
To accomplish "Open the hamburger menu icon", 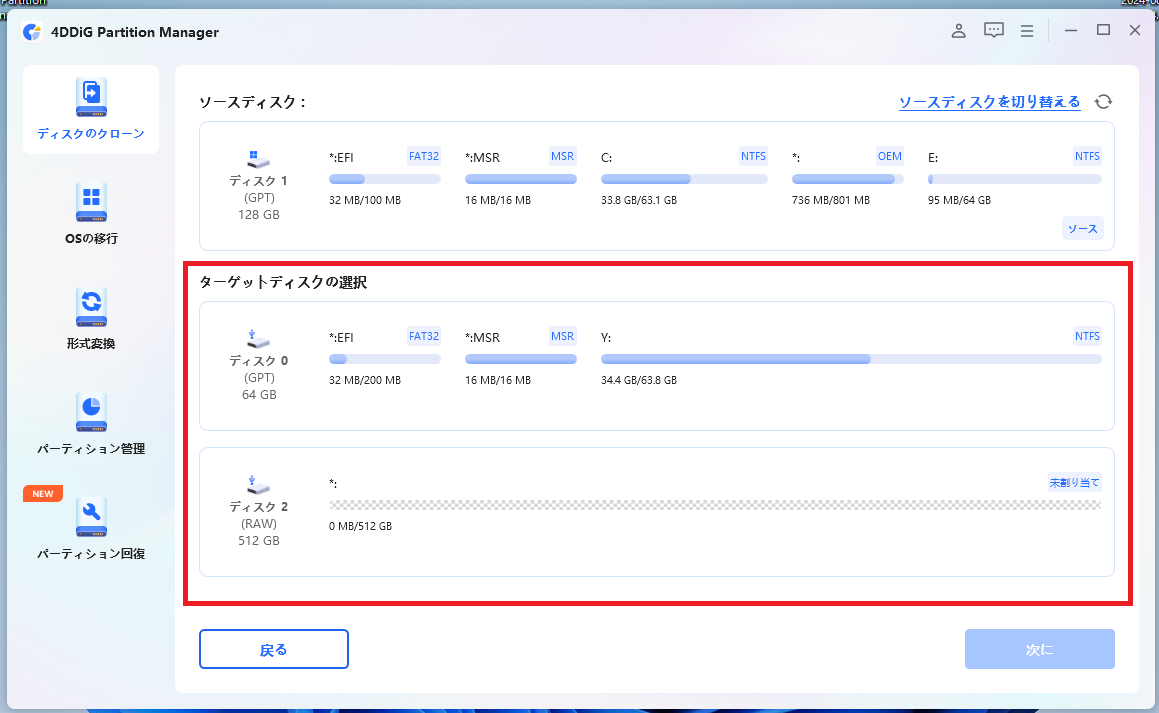I will coord(1027,31).
